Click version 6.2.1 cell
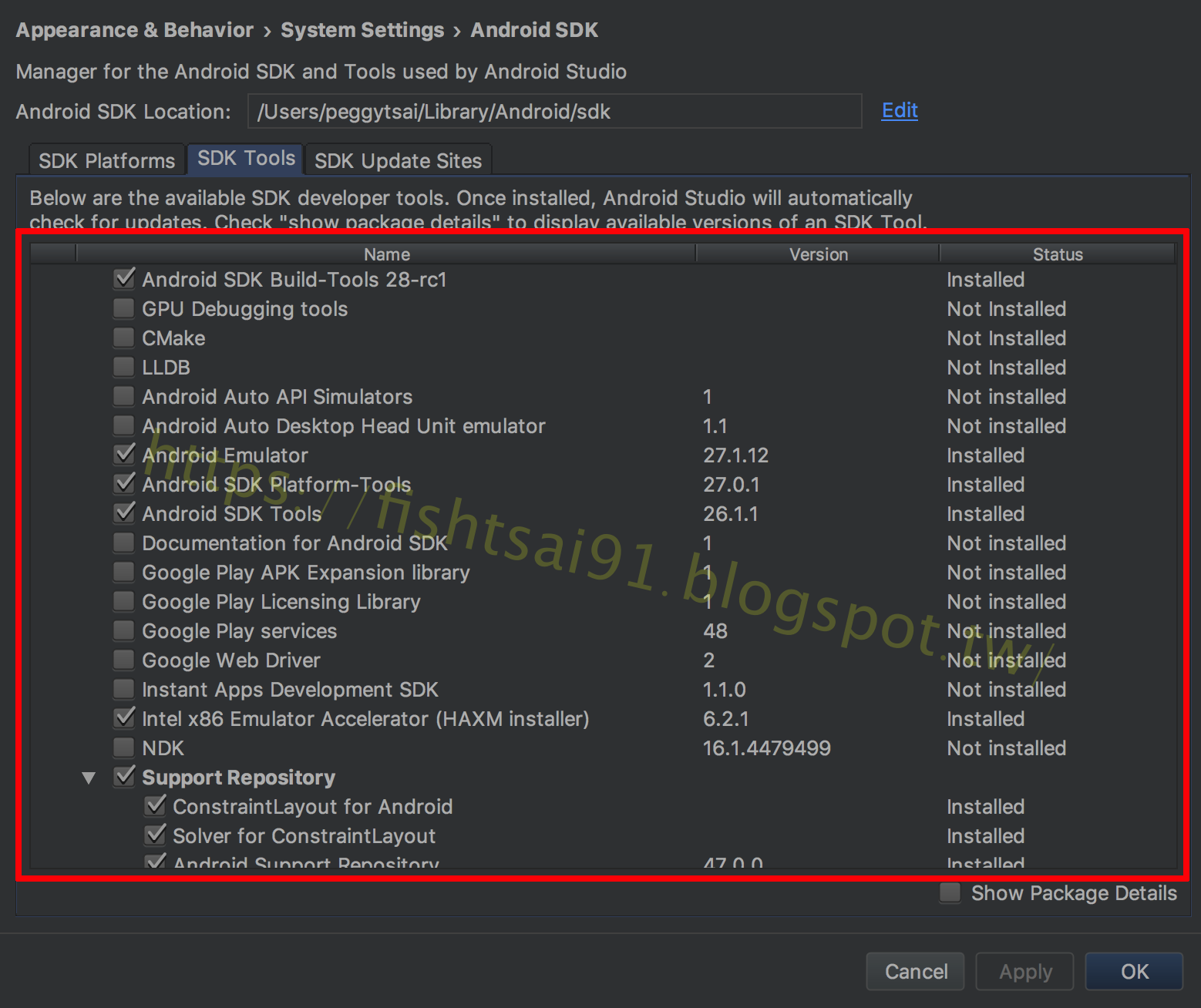 725,719
